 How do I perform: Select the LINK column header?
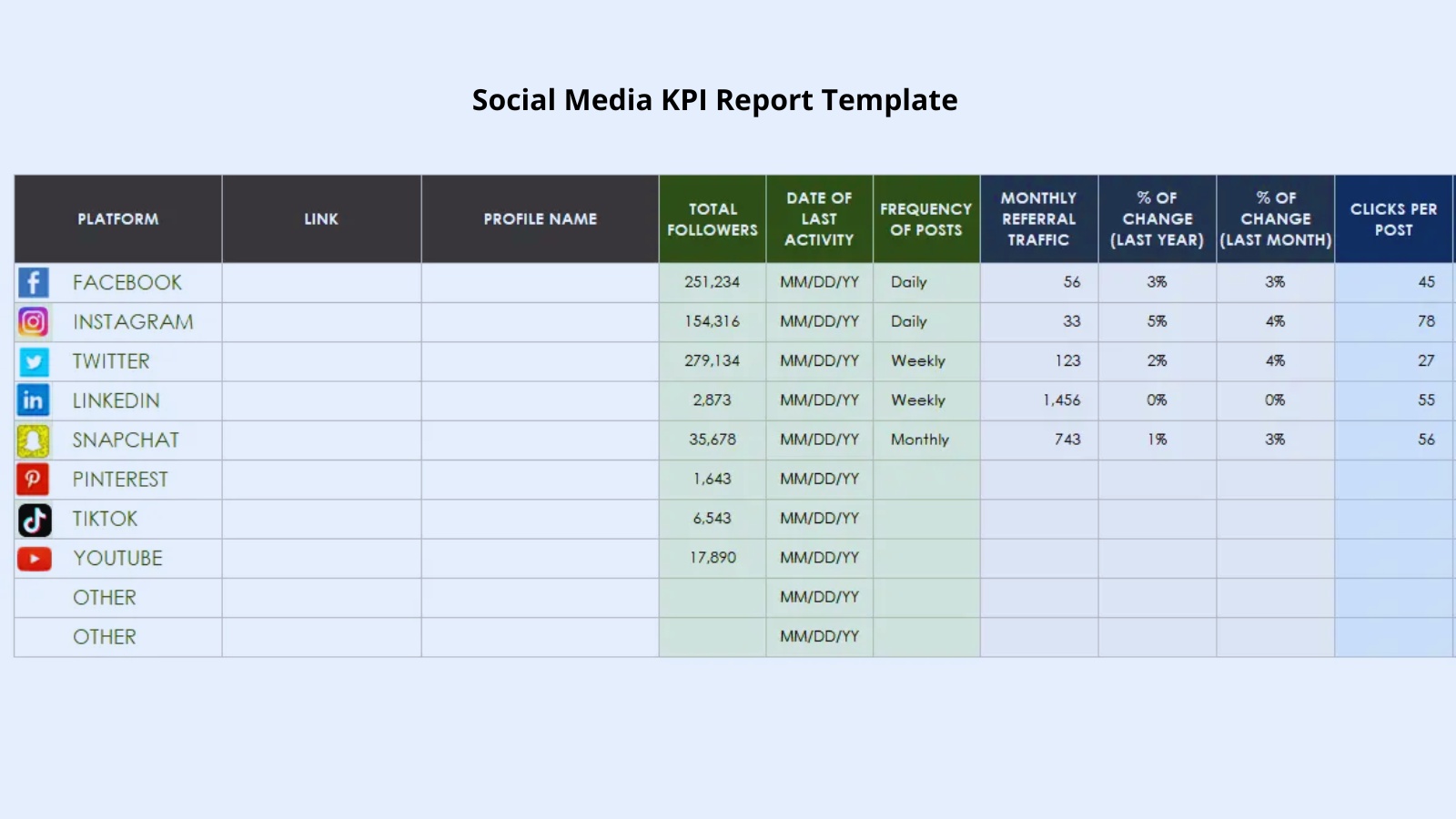(x=321, y=219)
